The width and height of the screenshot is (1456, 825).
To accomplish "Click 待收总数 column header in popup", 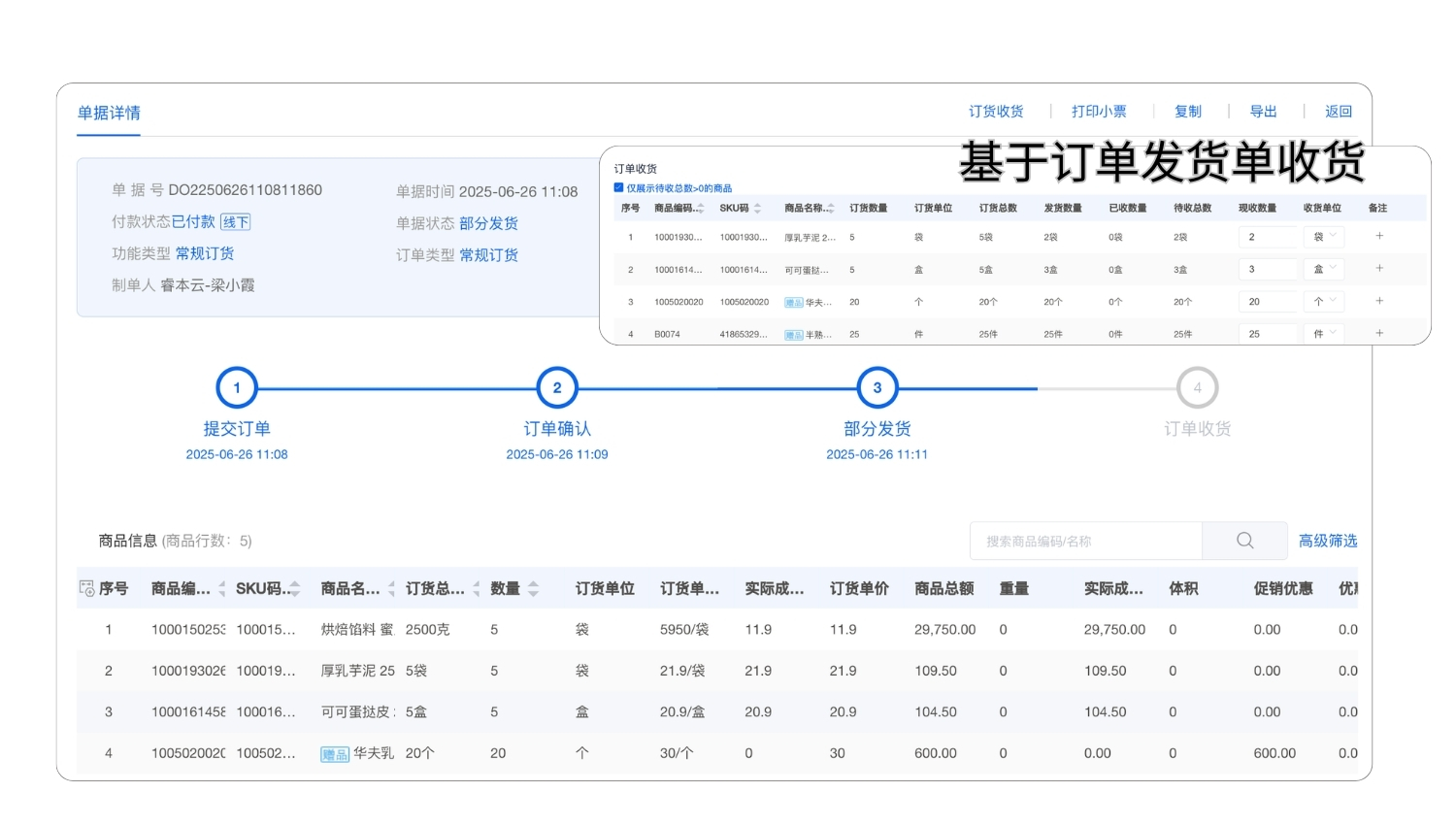I will pyautogui.click(x=1192, y=209).
